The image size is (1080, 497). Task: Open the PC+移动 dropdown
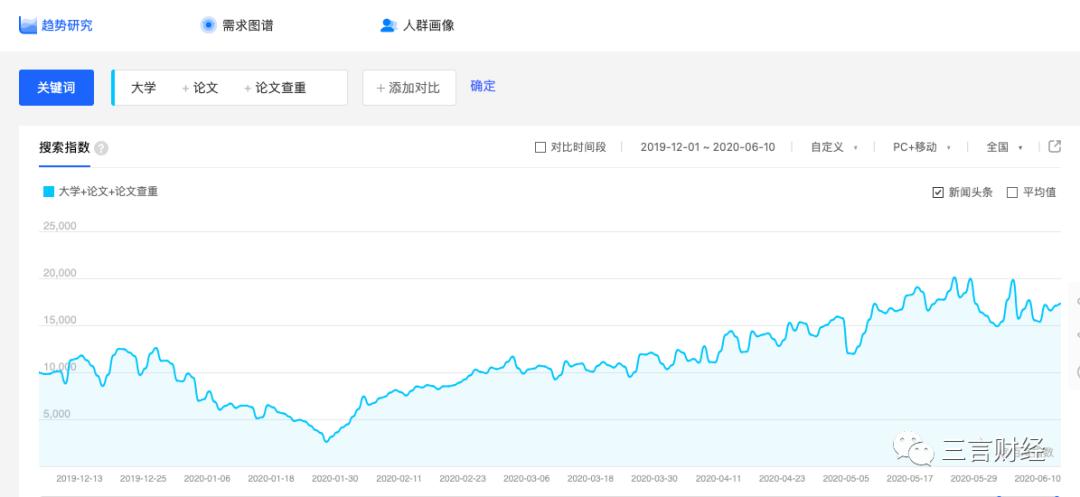(922, 147)
